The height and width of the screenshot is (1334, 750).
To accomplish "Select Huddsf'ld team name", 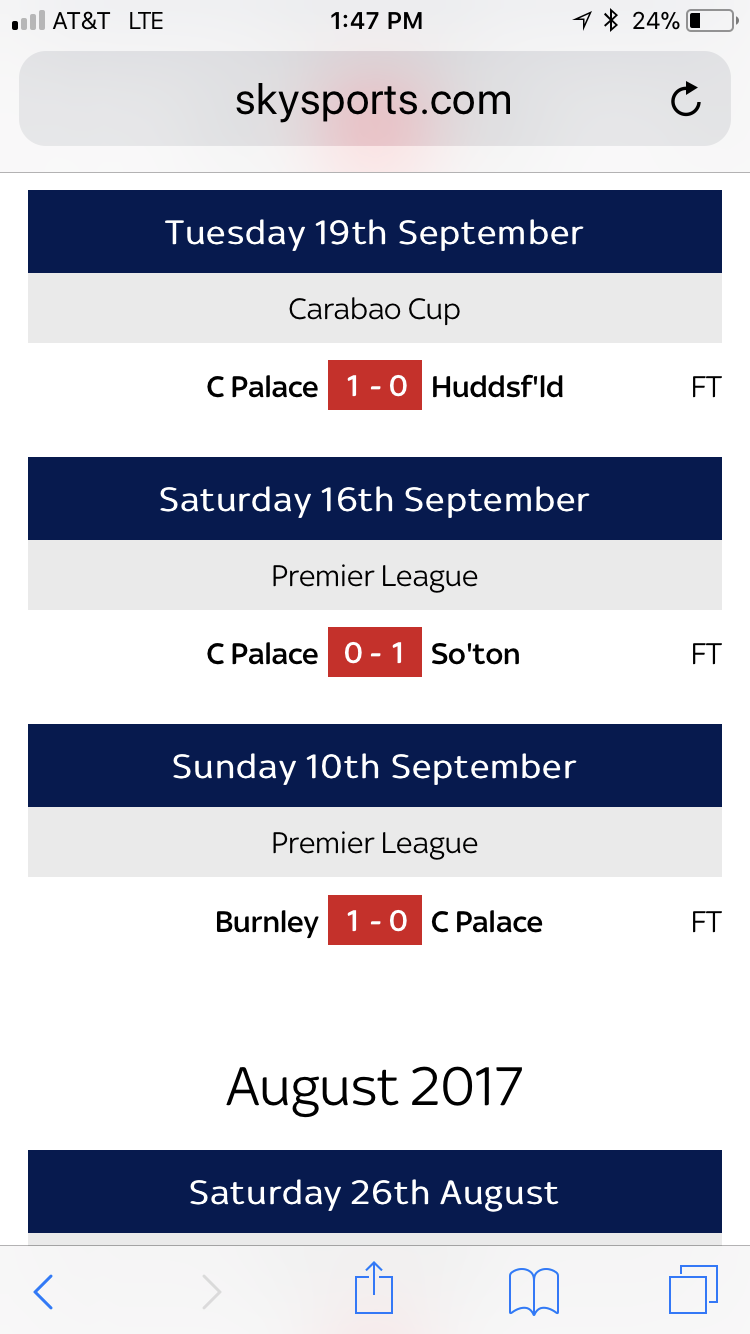I will [497, 387].
